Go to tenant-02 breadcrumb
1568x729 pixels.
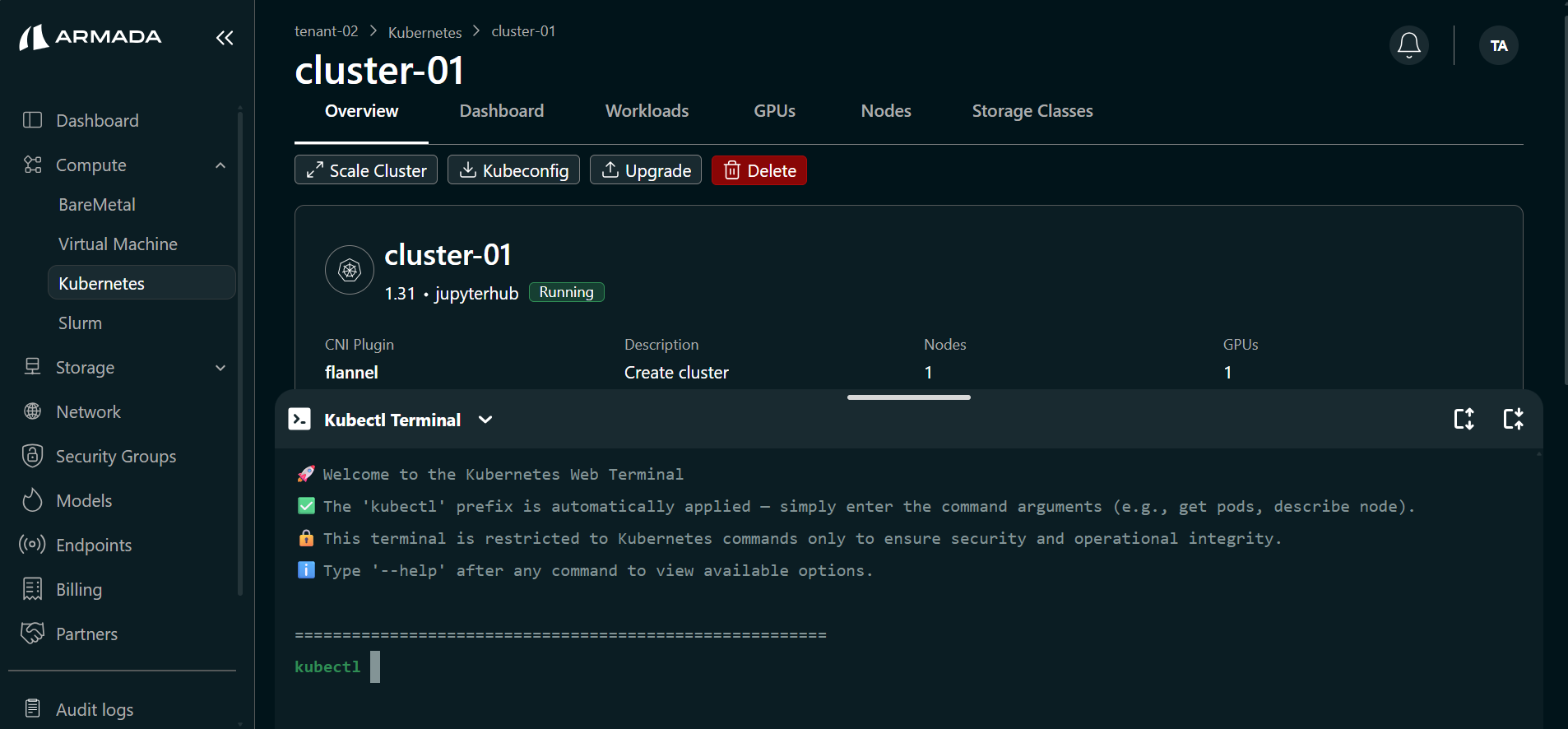pos(327,31)
